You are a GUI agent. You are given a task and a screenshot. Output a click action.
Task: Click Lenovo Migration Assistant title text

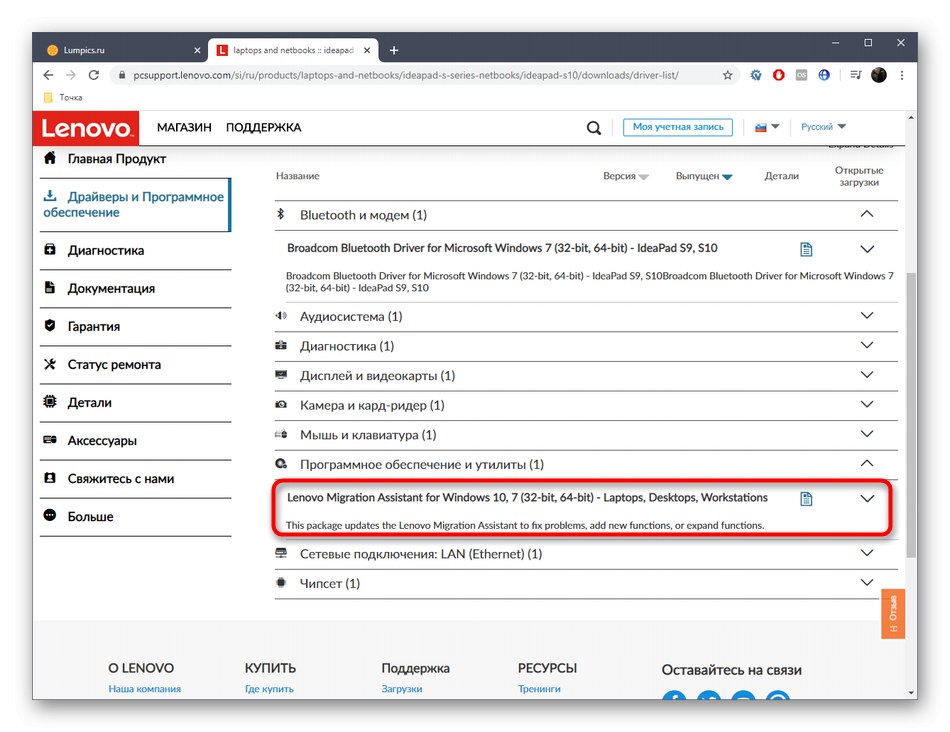(527, 497)
